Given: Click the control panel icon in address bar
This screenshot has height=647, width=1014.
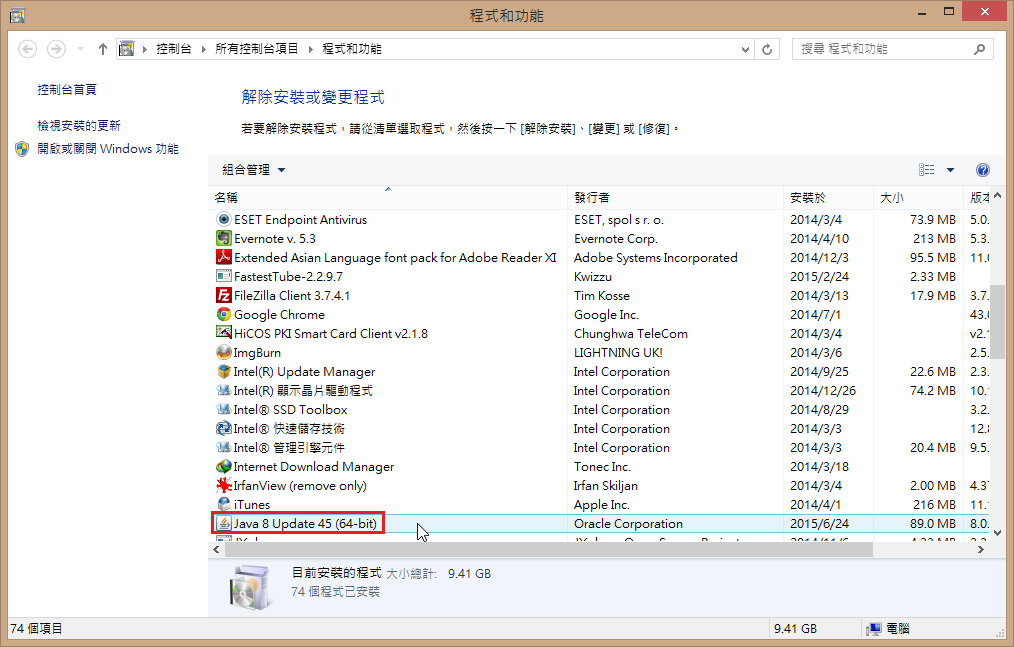Looking at the screenshot, I should click(127, 49).
